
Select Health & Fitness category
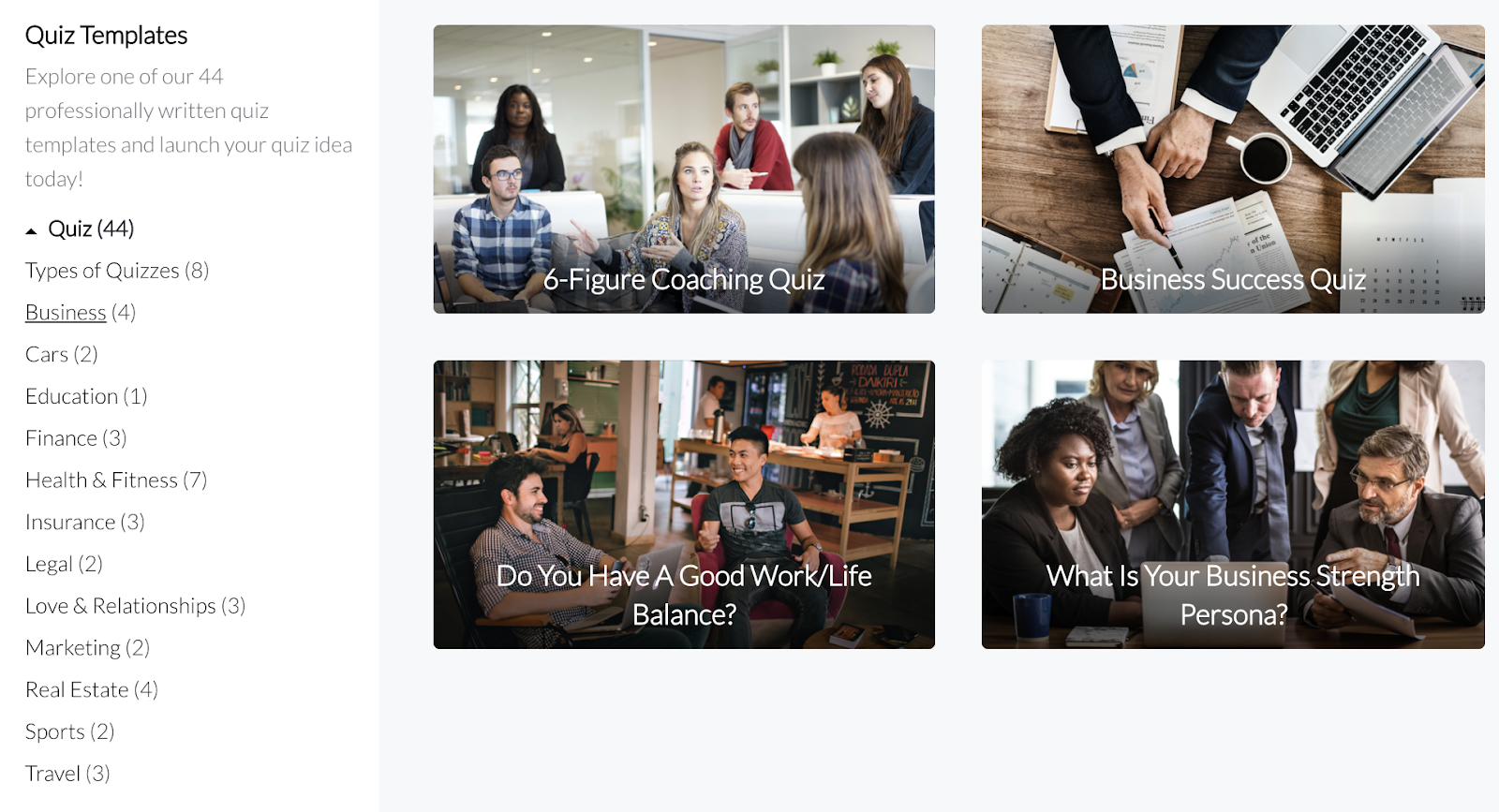pyautogui.click(x=116, y=480)
